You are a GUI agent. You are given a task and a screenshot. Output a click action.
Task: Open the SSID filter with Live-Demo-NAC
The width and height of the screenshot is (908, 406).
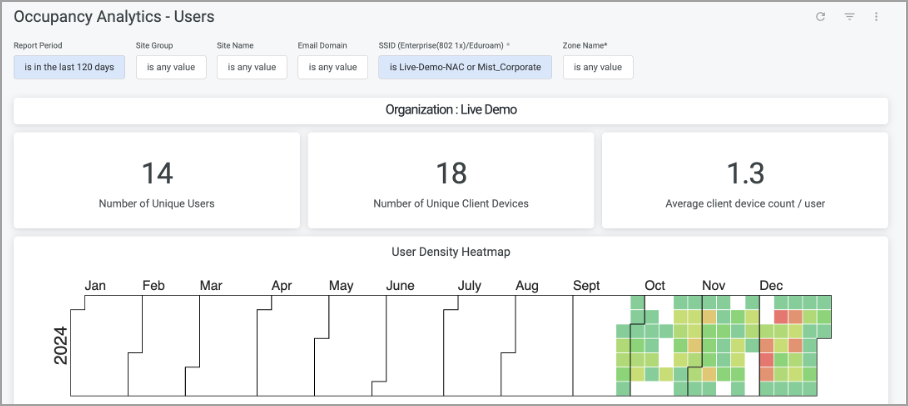coord(465,67)
